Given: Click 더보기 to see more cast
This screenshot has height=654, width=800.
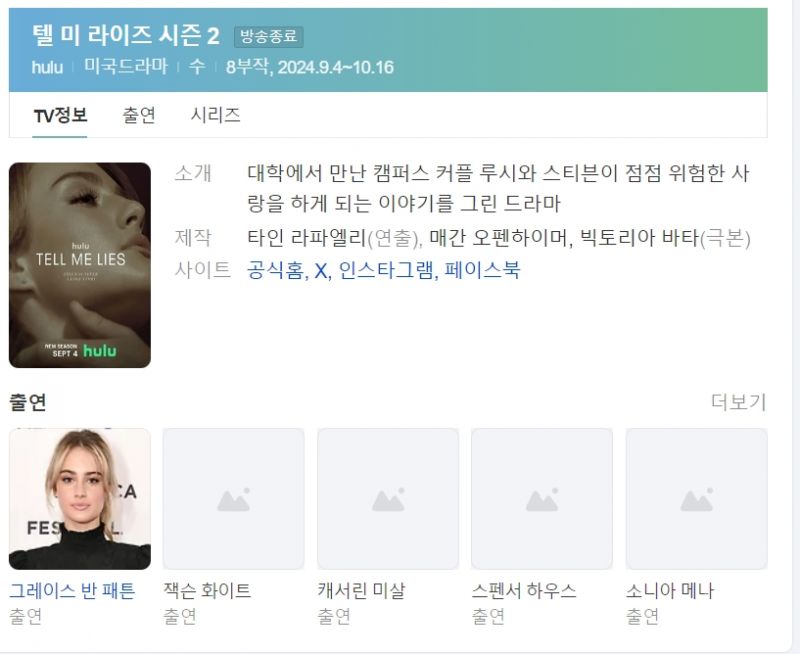Looking at the screenshot, I should [738, 402].
